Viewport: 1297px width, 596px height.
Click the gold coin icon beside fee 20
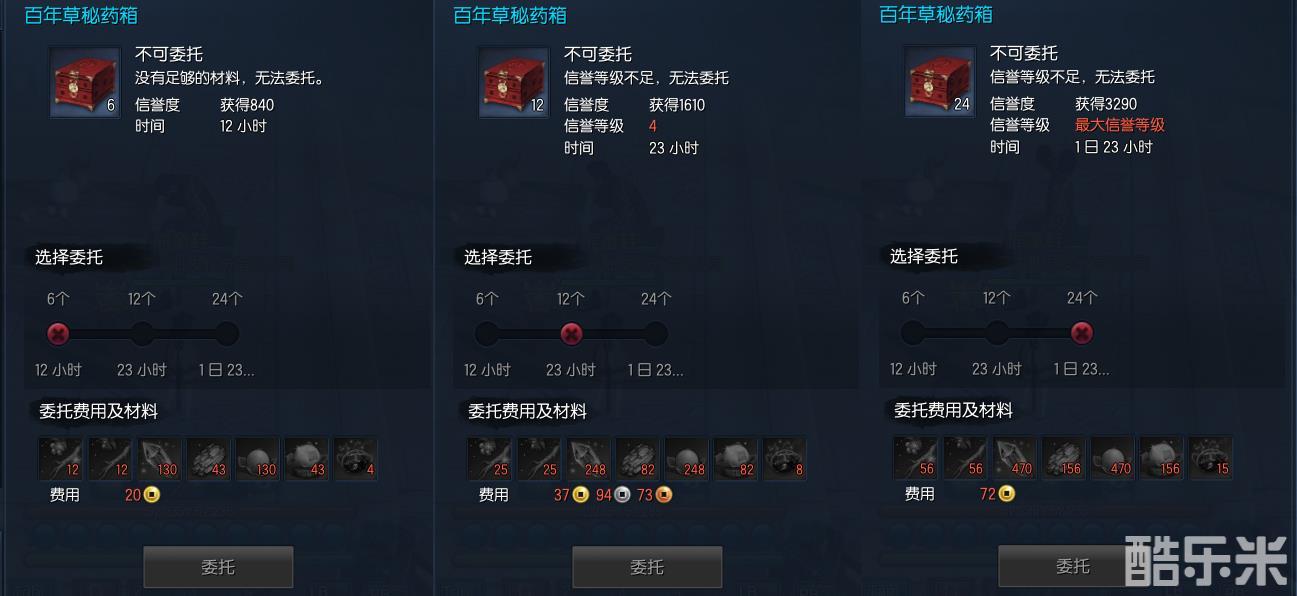tap(151, 494)
